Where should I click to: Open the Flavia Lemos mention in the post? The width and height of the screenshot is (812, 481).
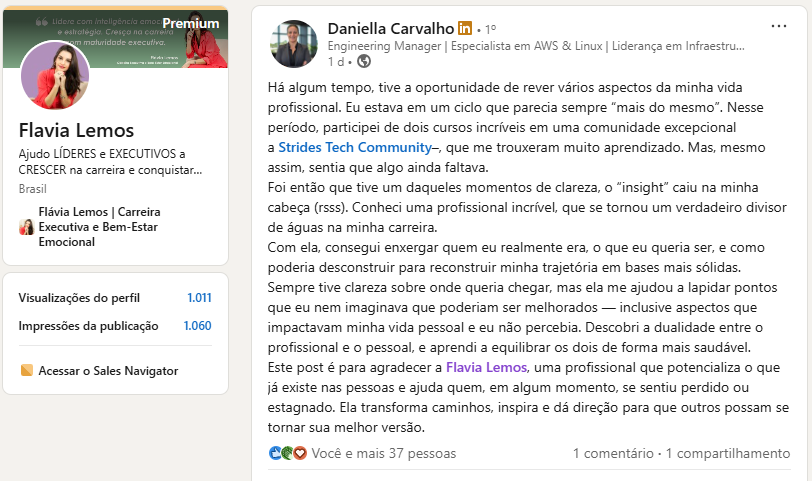pos(486,367)
